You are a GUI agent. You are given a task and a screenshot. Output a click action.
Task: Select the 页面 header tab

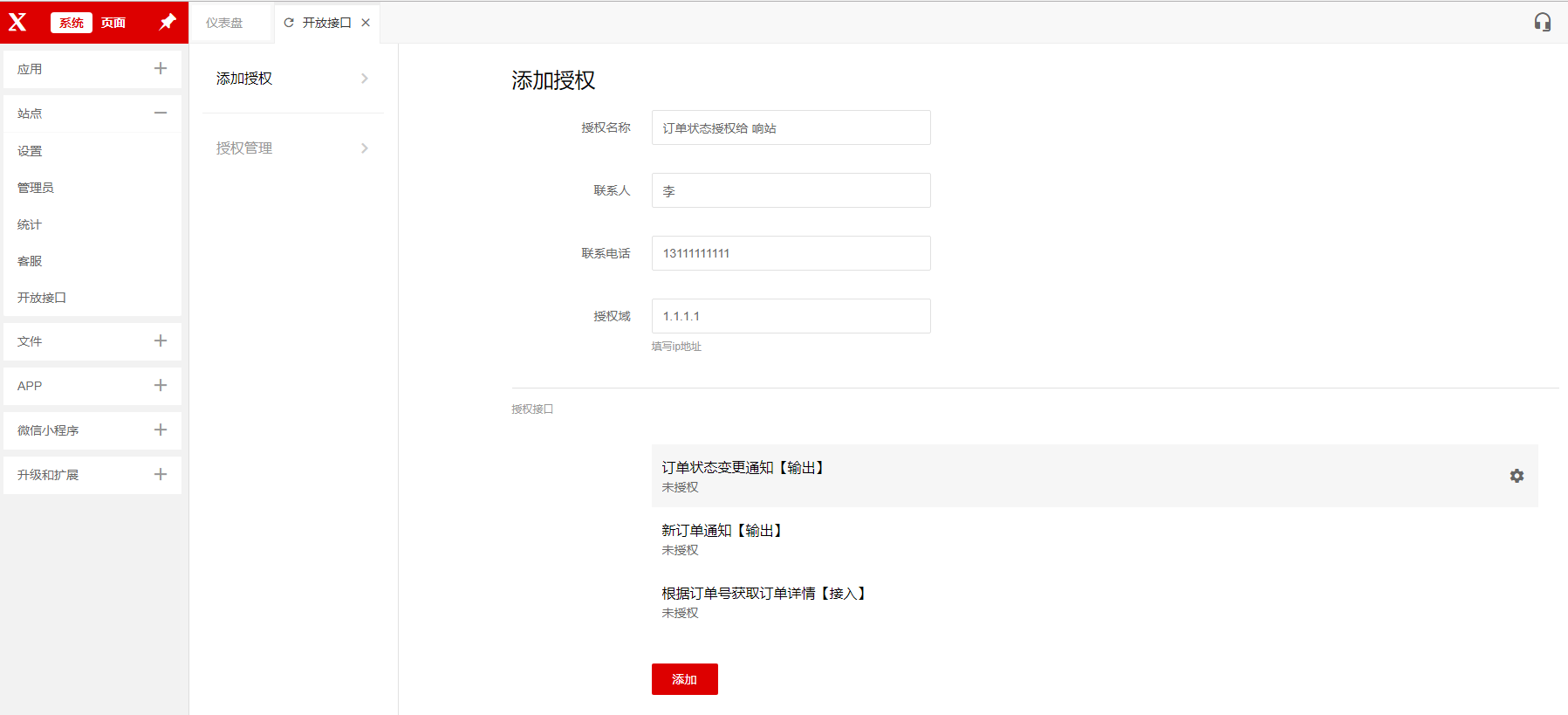[x=113, y=23]
